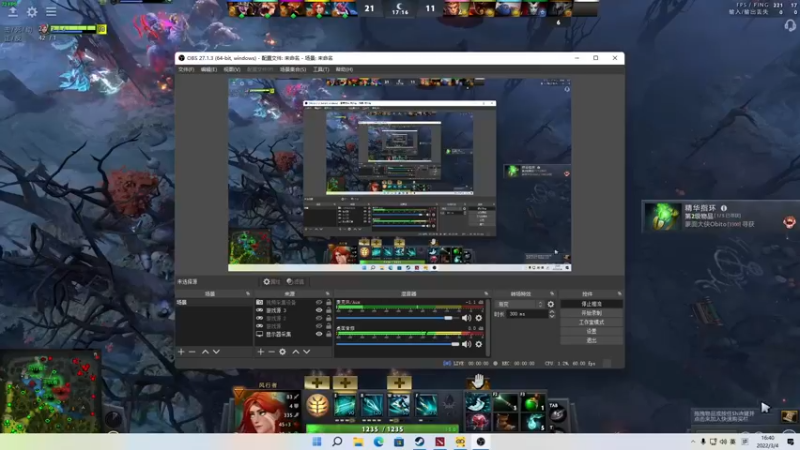Click Windranger's green health bar 1235/1235
This screenshot has height=450, width=800.
(x=383, y=429)
